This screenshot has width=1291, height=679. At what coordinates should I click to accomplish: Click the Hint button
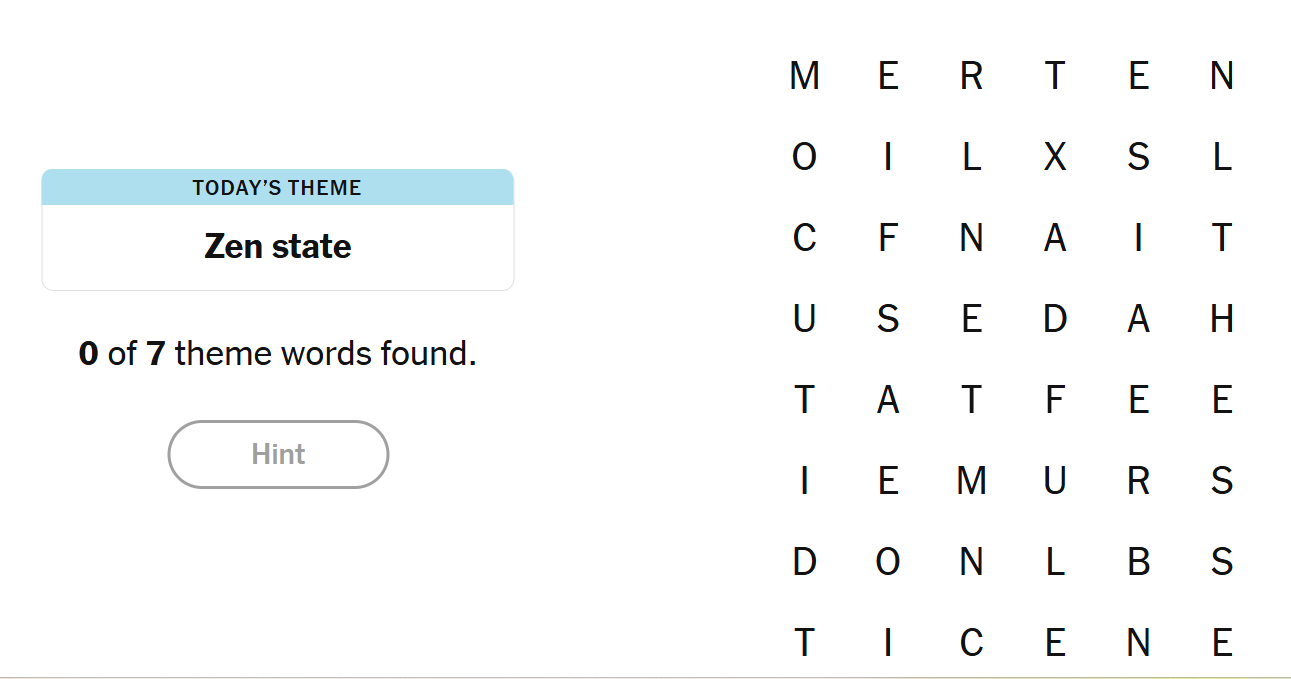(x=278, y=454)
